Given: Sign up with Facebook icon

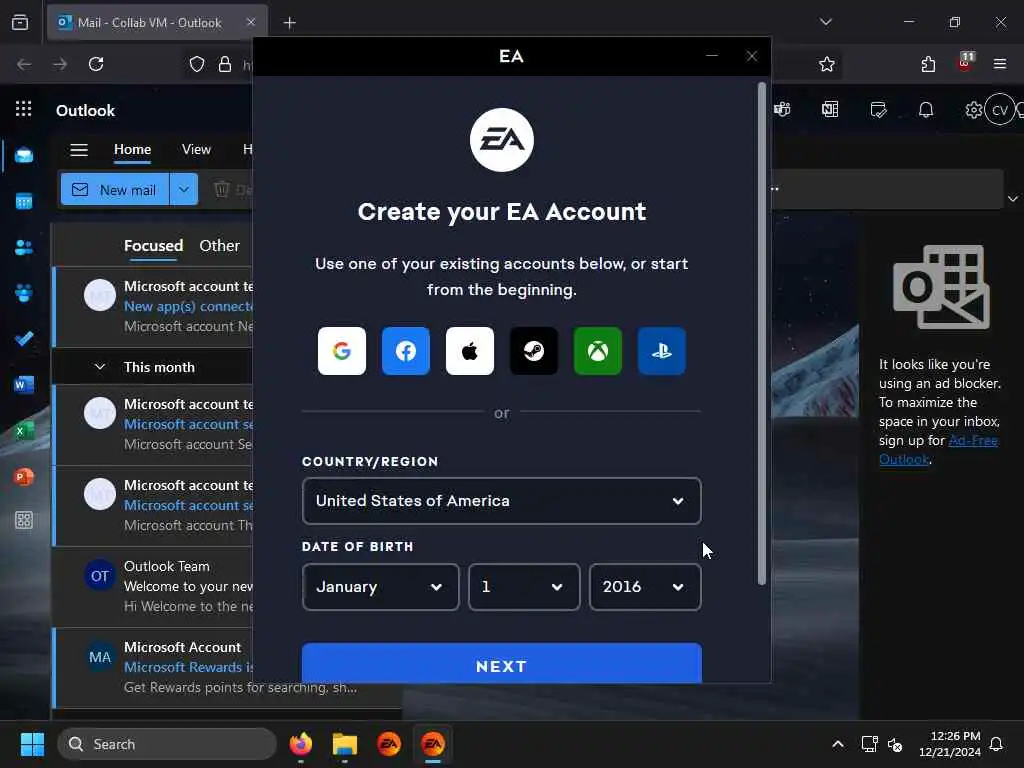Looking at the screenshot, I should click(x=406, y=351).
